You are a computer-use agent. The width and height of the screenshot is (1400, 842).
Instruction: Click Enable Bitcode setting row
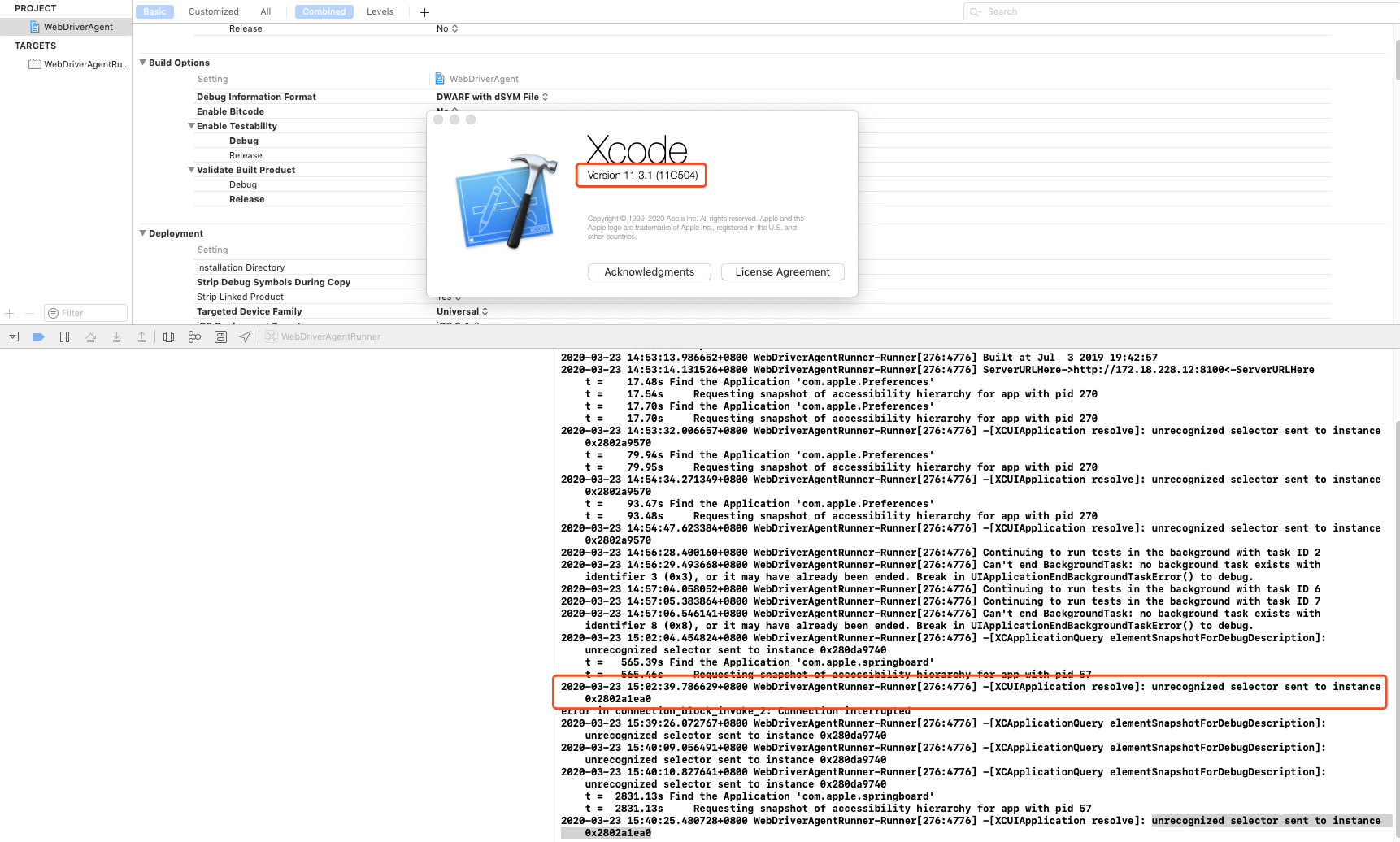[x=230, y=111]
